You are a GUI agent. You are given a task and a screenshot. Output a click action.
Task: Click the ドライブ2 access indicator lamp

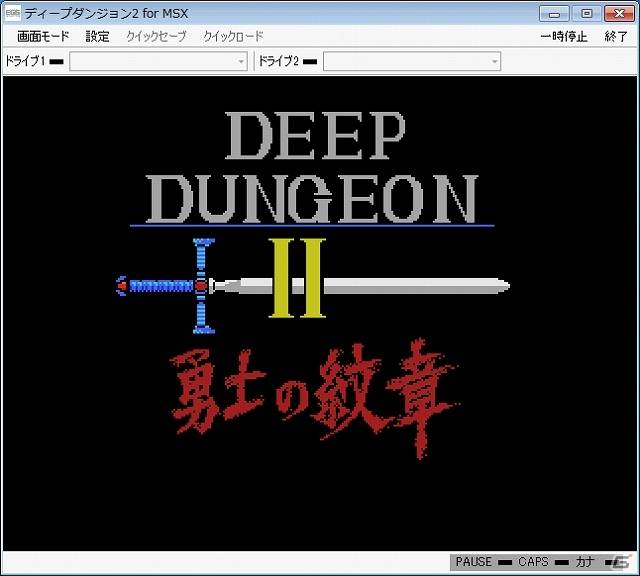click(x=310, y=62)
